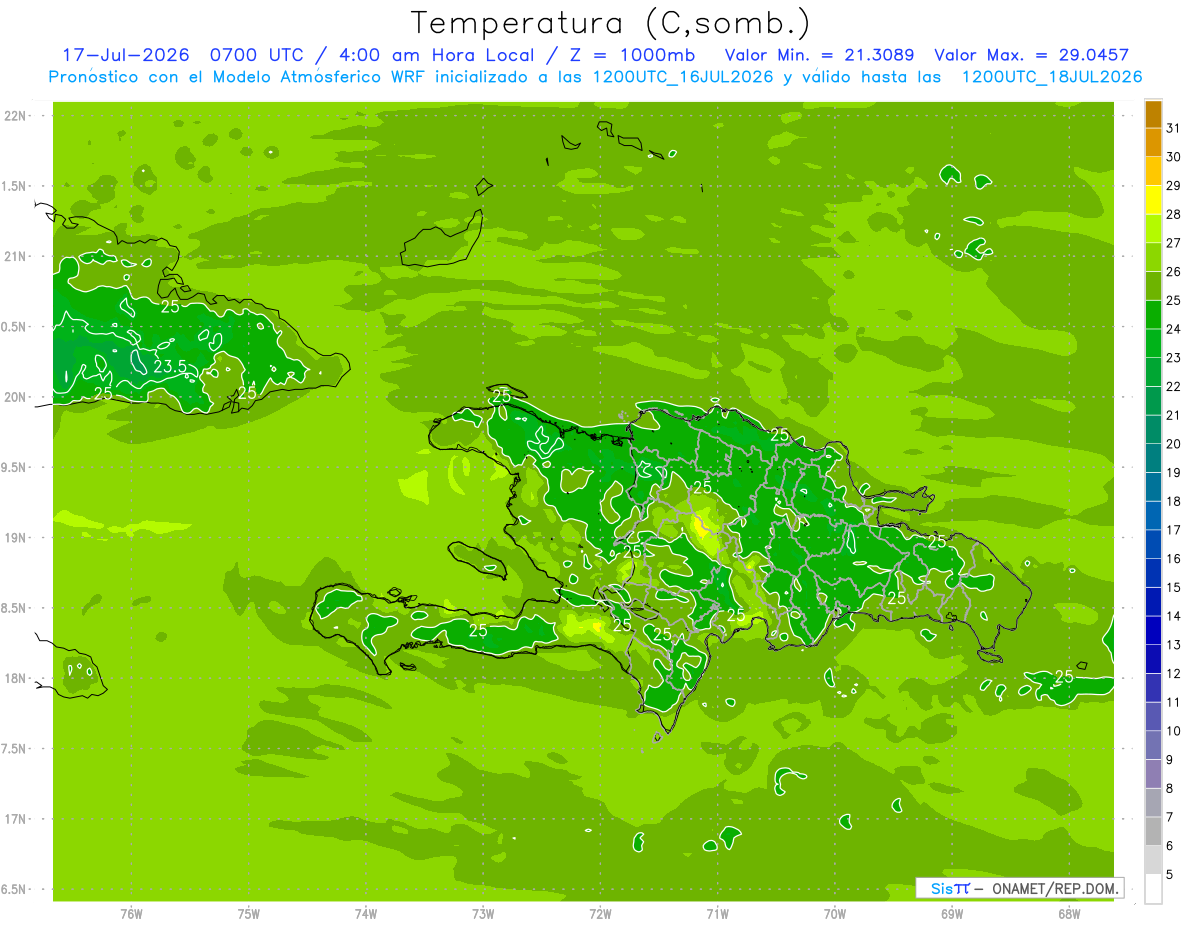Click the legend value '29'

(1173, 186)
